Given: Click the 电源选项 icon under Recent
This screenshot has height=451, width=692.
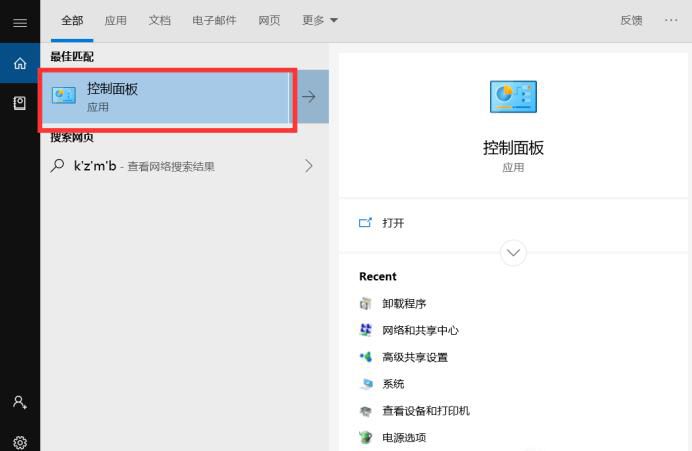Looking at the screenshot, I should (365, 437).
